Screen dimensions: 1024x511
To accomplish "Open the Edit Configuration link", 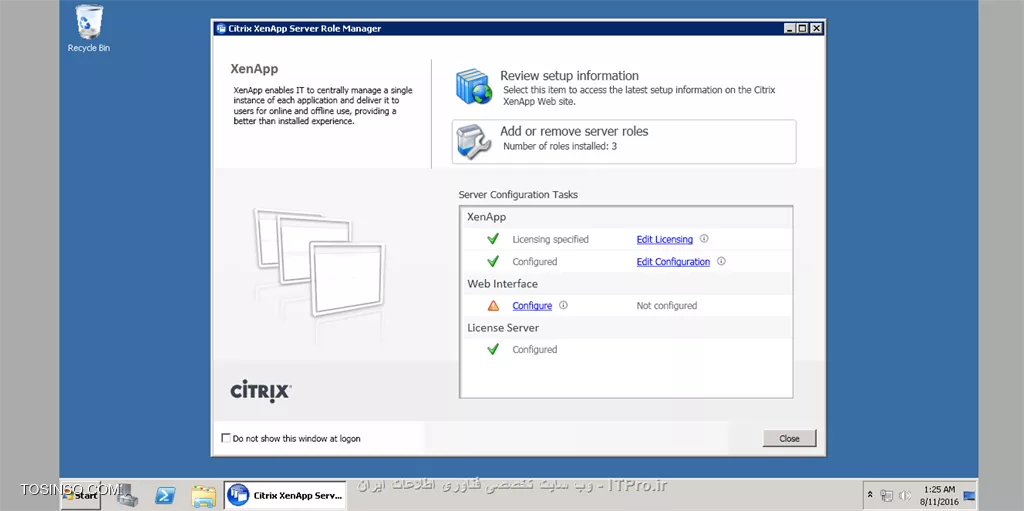I will [x=673, y=261].
